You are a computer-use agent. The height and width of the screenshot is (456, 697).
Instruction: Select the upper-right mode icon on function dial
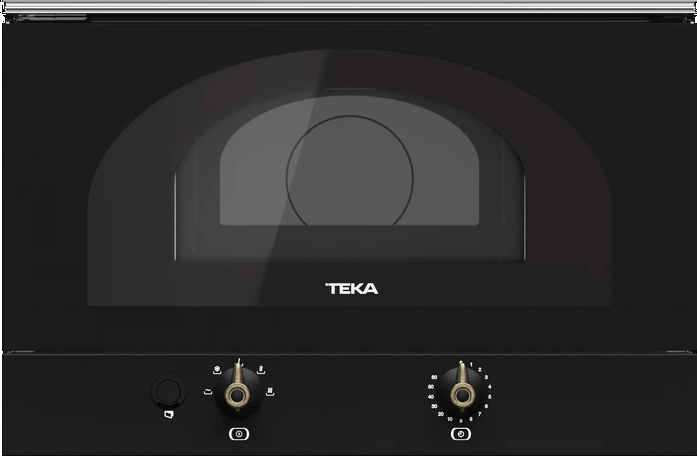coord(261,370)
